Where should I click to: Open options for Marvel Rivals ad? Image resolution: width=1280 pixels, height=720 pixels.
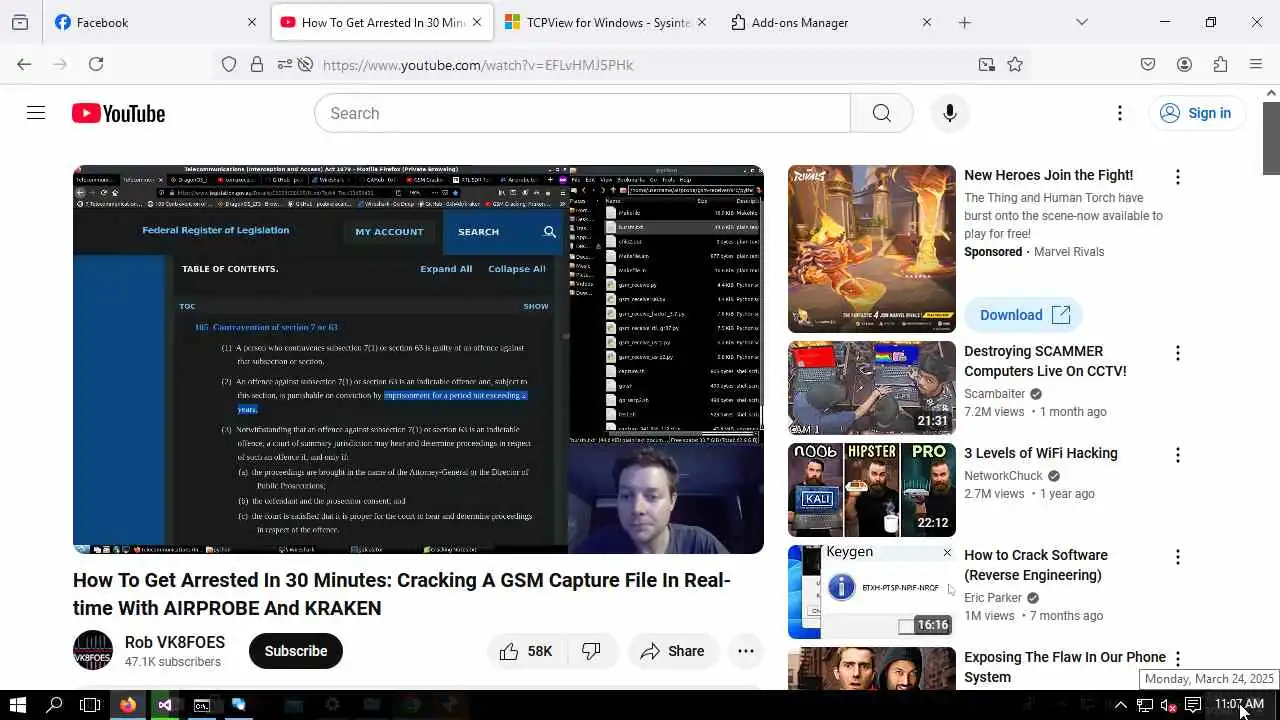(x=1177, y=177)
